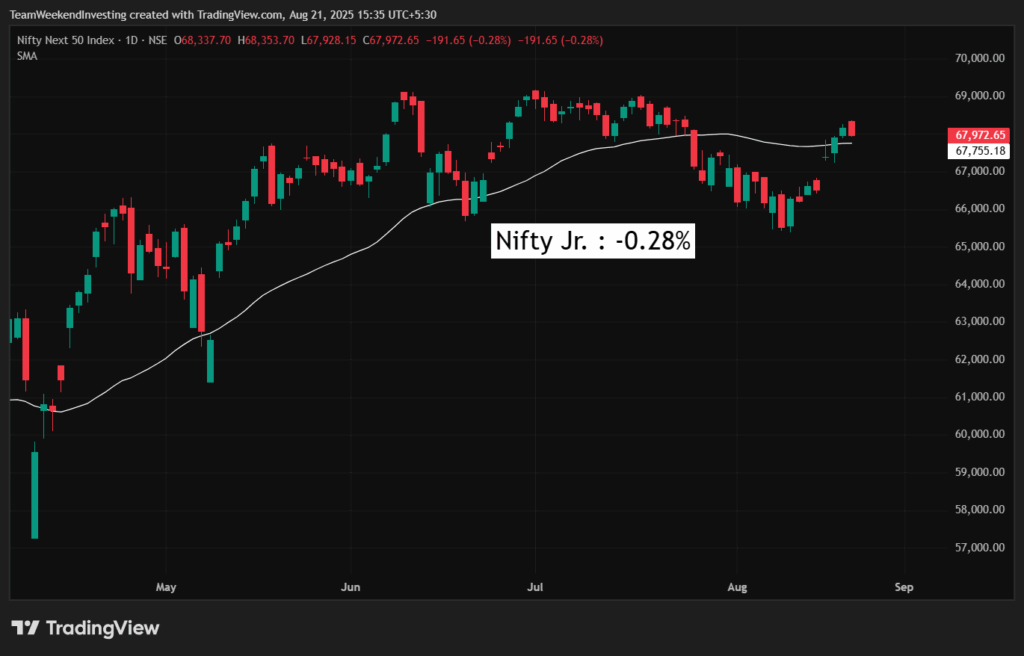The image size is (1024, 656).
Task: Click the May label on time axis
Action: pos(166,587)
